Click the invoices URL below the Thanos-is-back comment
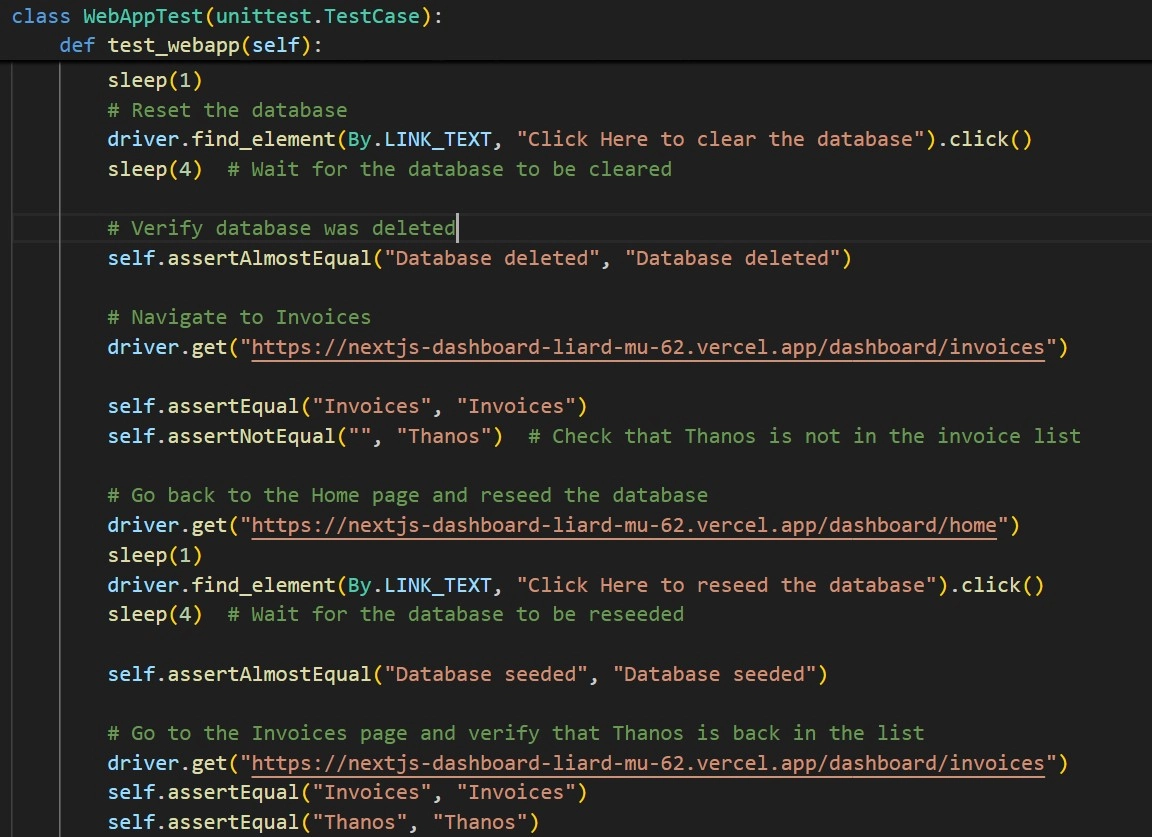1152x837 pixels. point(648,764)
